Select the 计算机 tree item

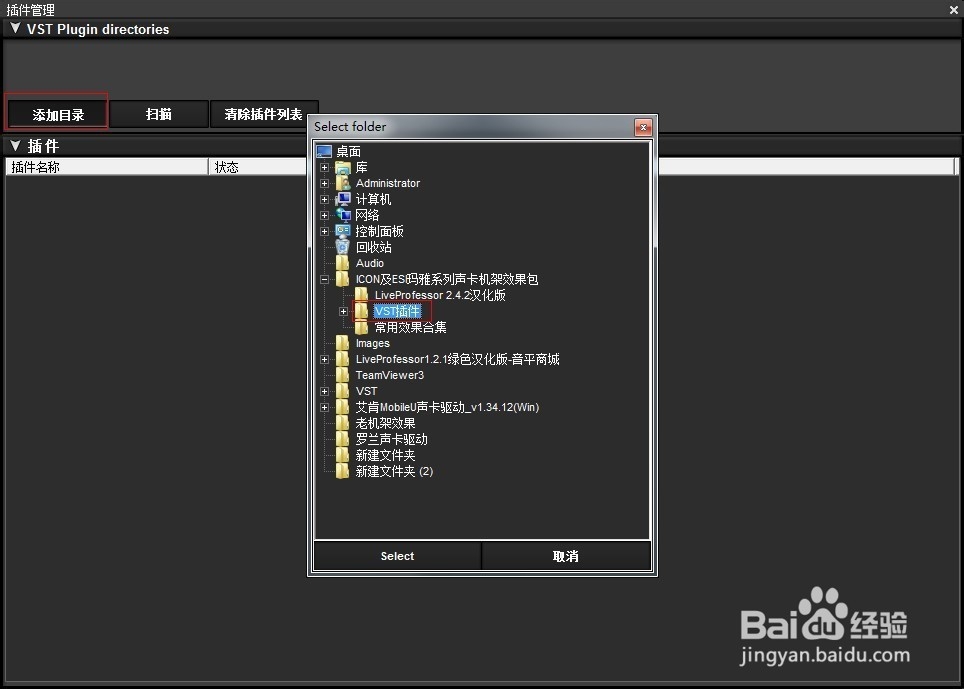tap(373, 199)
